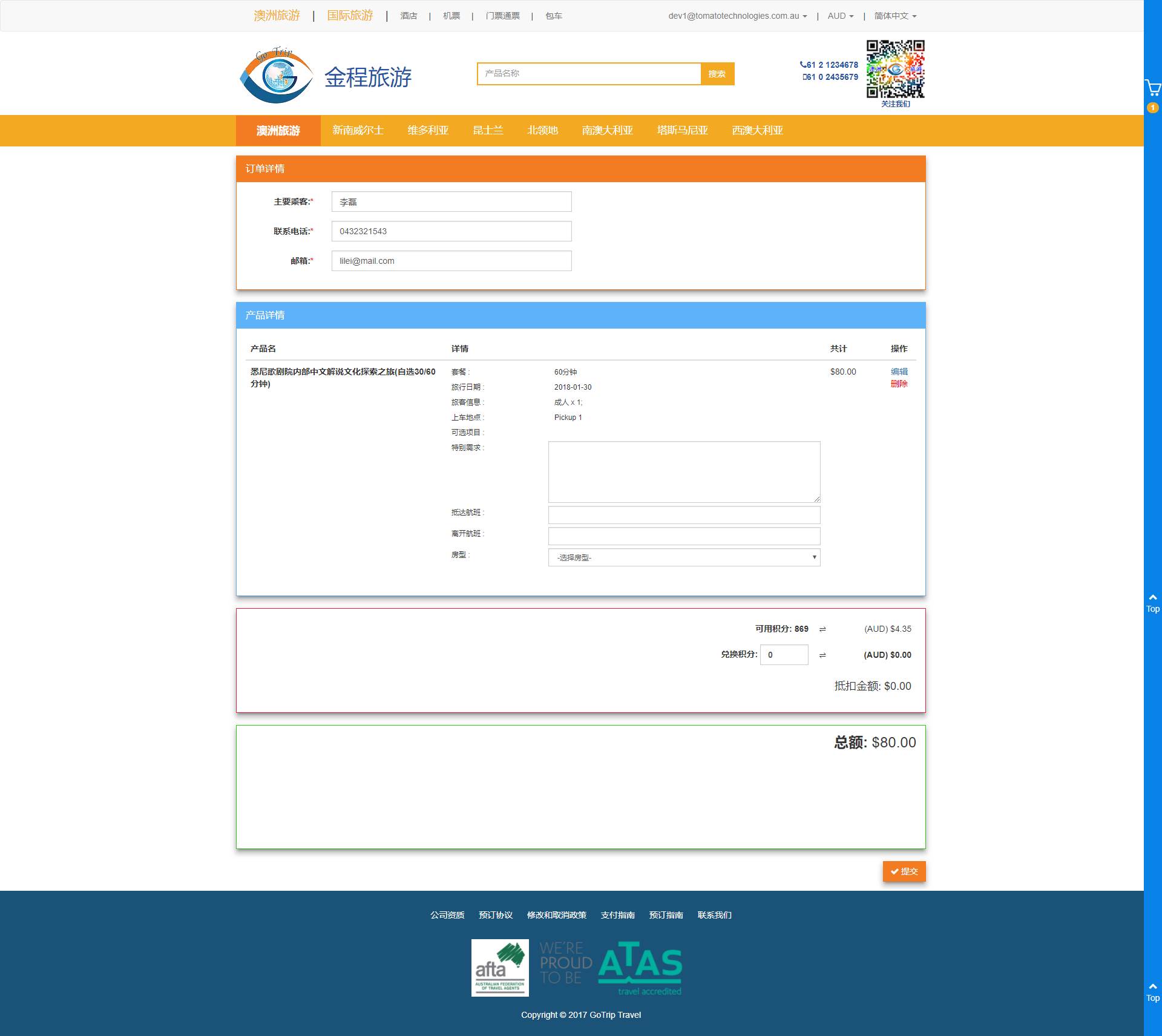Click the points exchange arrows icon

click(x=822, y=655)
